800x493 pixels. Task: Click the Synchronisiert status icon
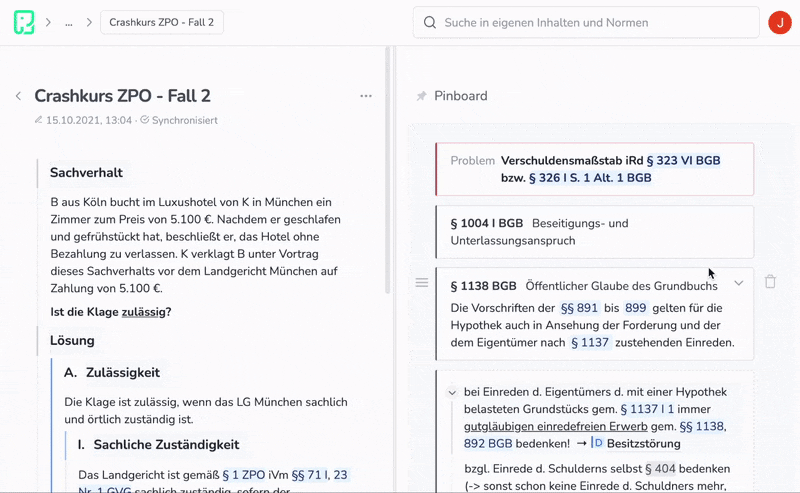click(144, 120)
